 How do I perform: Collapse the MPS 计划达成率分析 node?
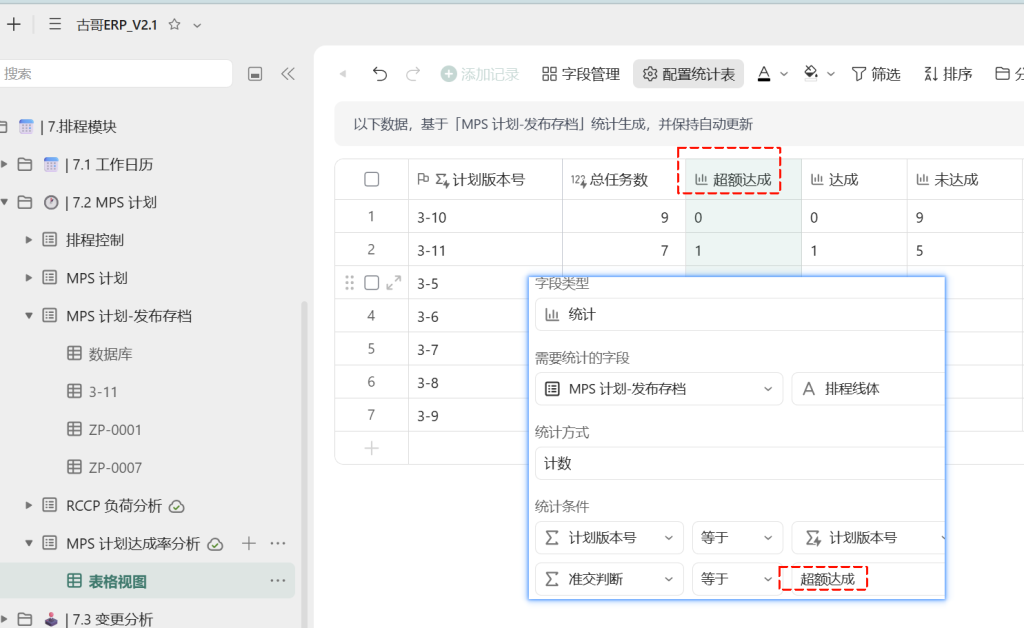(x=29, y=543)
